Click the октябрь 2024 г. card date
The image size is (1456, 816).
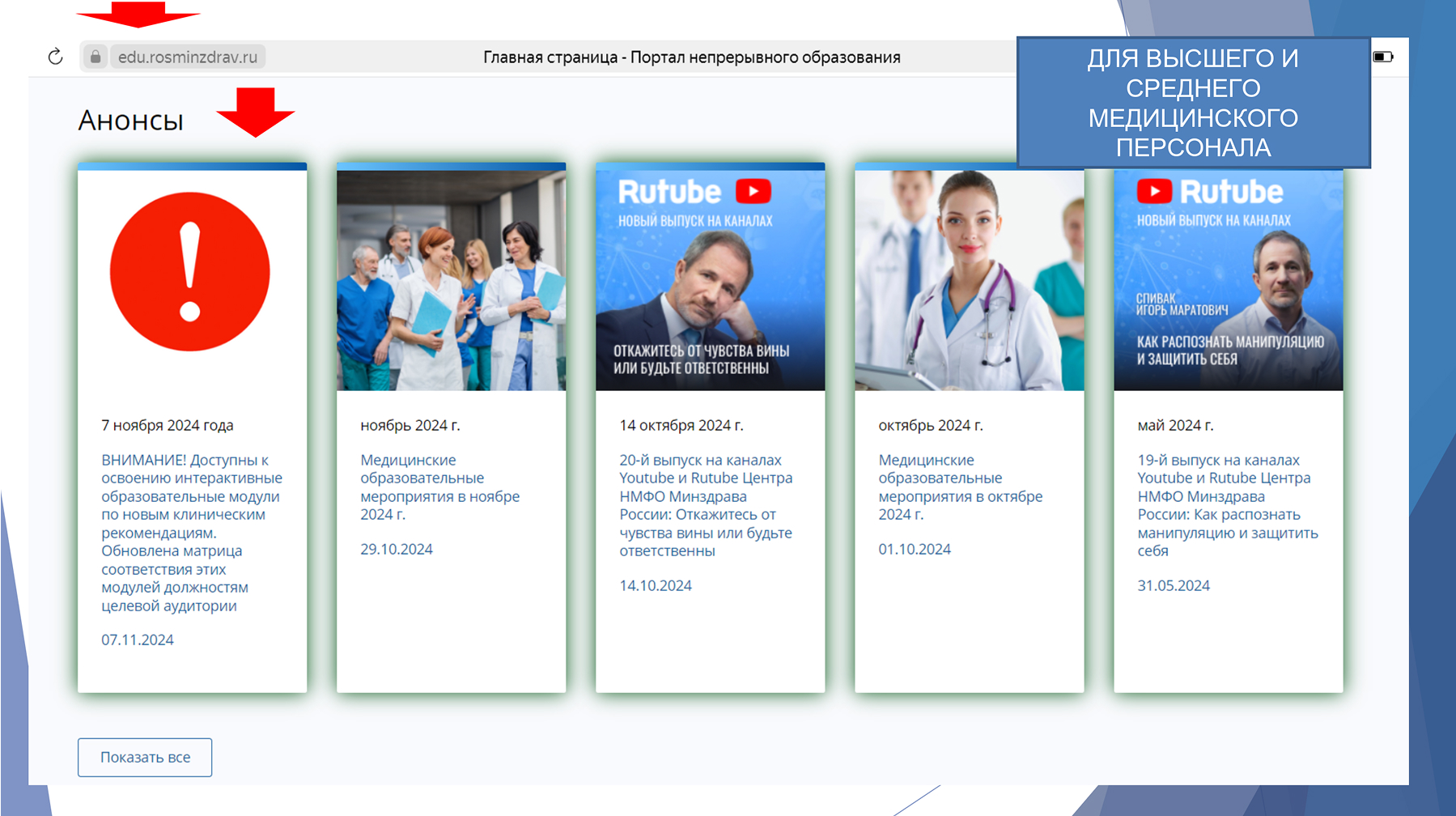coord(931,425)
